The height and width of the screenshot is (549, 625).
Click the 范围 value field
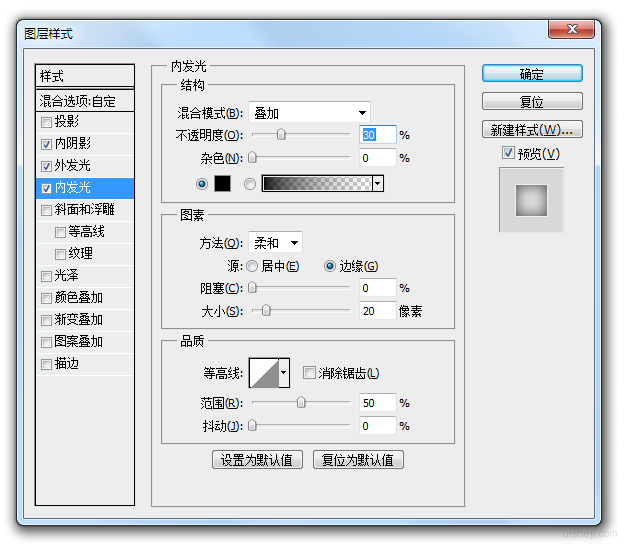coord(378,403)
